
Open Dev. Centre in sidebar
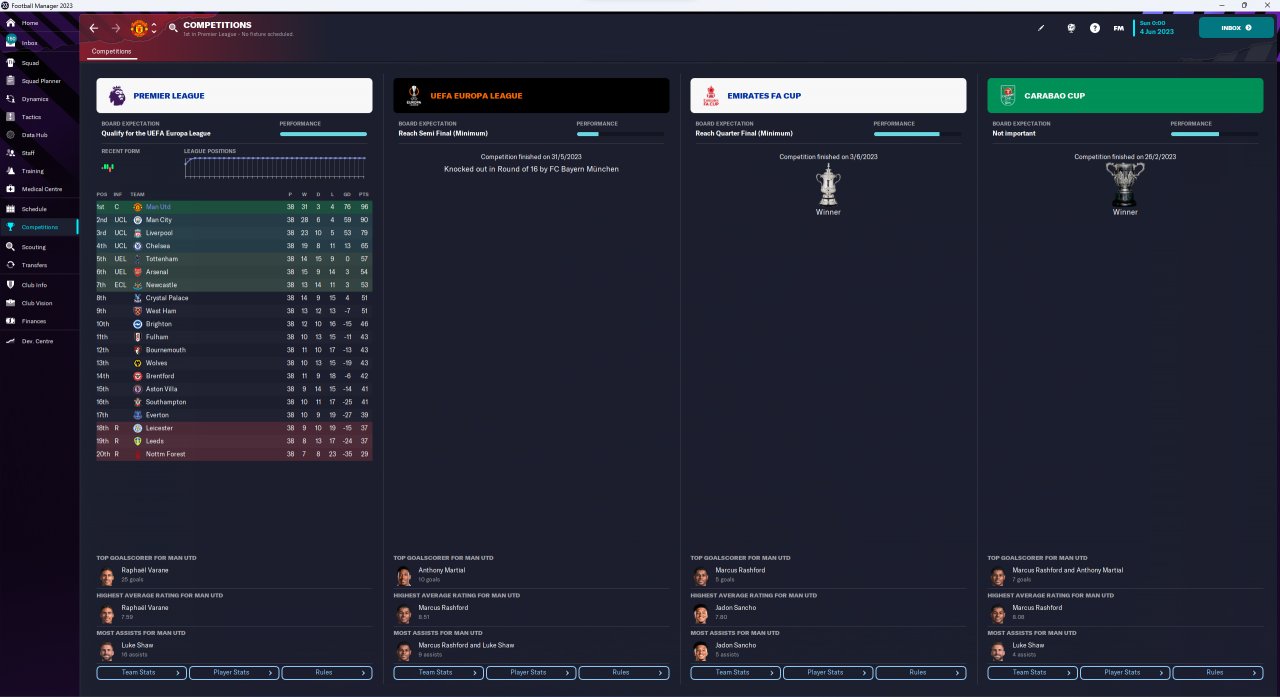37,341
